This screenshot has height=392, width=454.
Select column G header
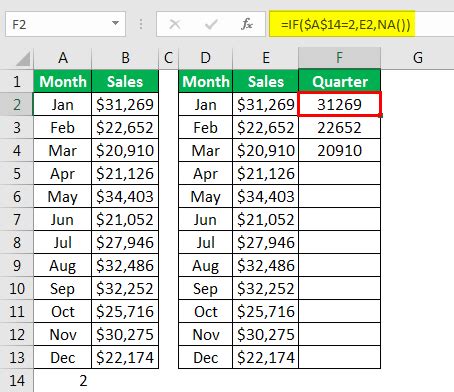pyautogui.click(x=417, y=58)
